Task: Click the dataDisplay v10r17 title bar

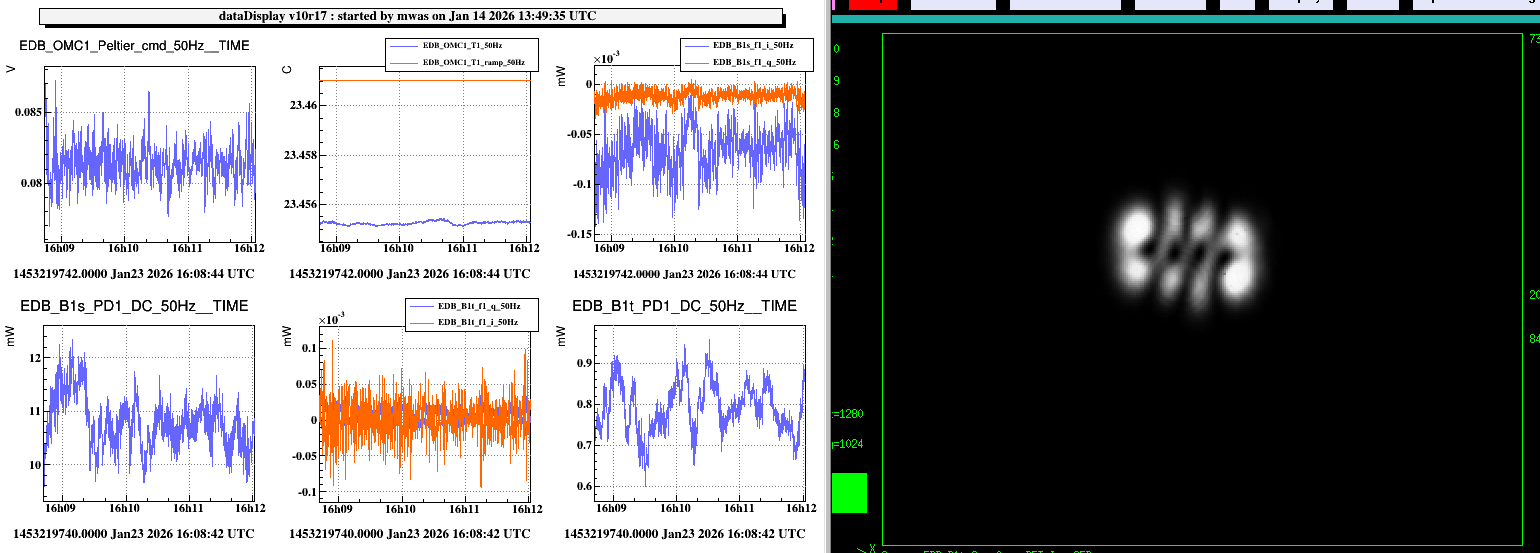Action: click(x=410, y=16)
